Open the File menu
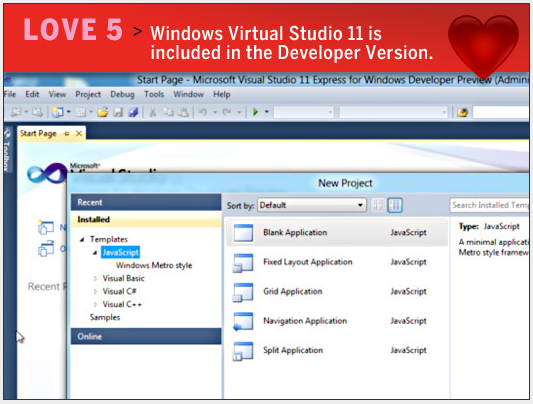Viewport: 533px width, 404px height. (x=10, y=94)
